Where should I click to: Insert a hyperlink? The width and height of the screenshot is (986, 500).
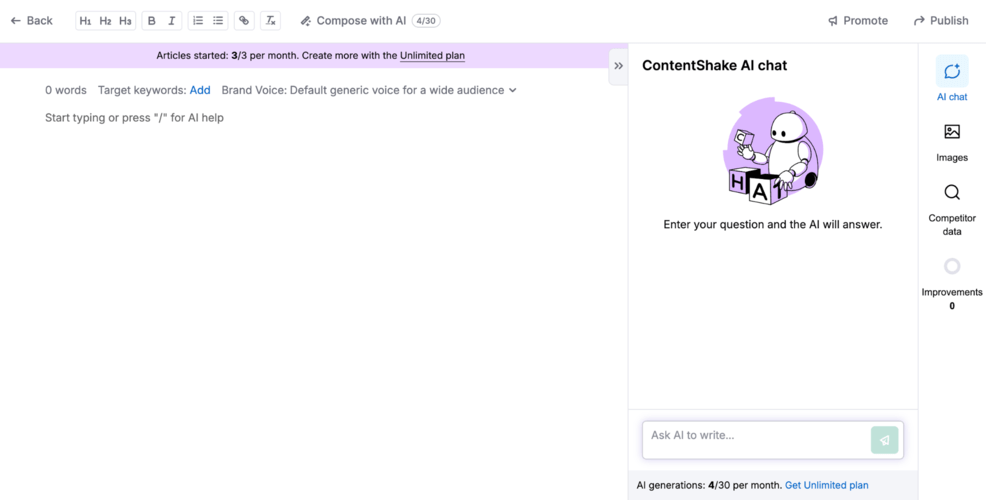tap(244, 20)
